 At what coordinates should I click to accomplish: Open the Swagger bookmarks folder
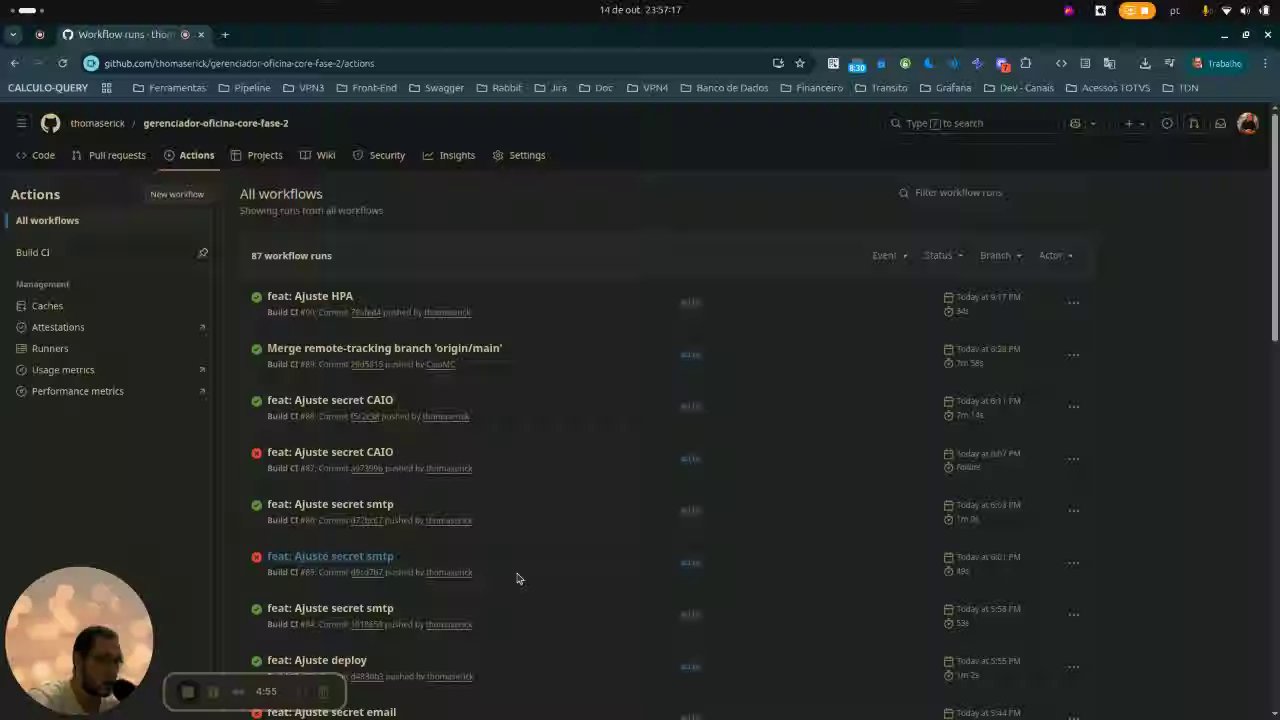pyautogui.click(x=437, y=88)
